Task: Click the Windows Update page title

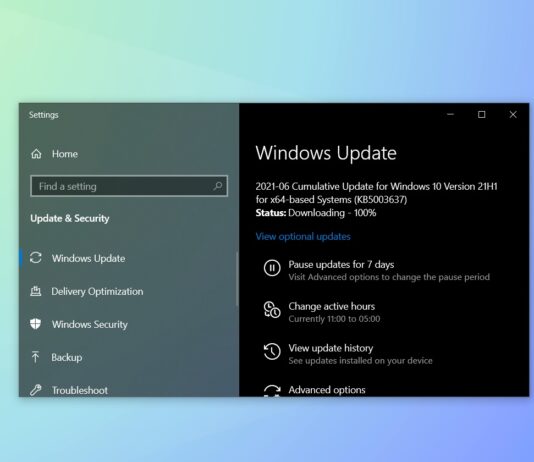Action: tap(326, 153)
